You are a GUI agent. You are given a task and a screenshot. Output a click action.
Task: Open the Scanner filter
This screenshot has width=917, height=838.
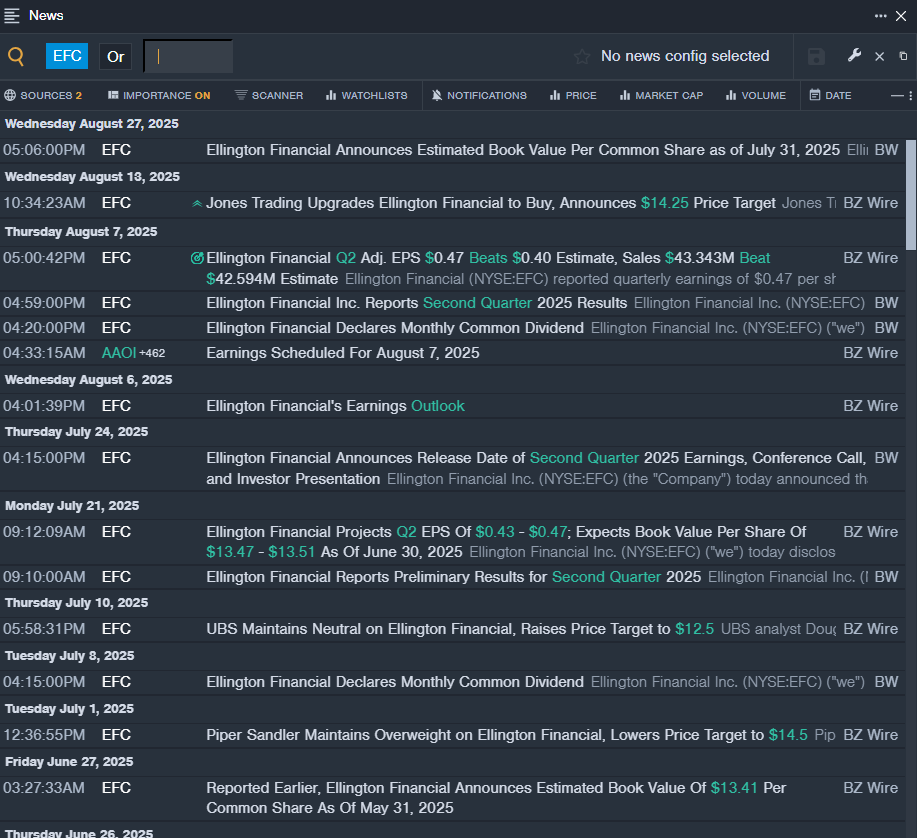[269, 95]
